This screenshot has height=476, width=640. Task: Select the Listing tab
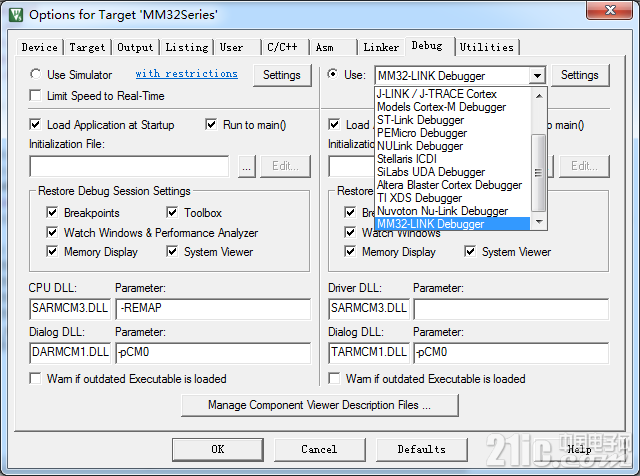point(187,47)
